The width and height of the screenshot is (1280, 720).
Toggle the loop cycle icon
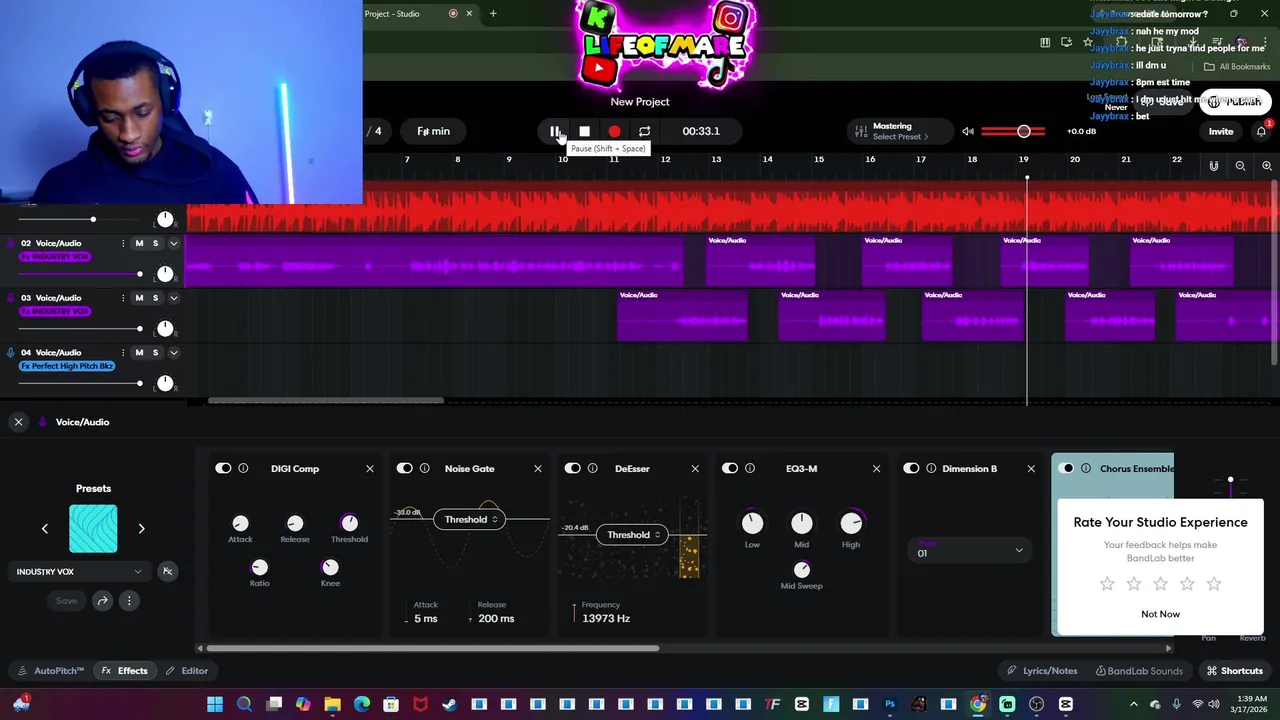click(x=644, y=131)
